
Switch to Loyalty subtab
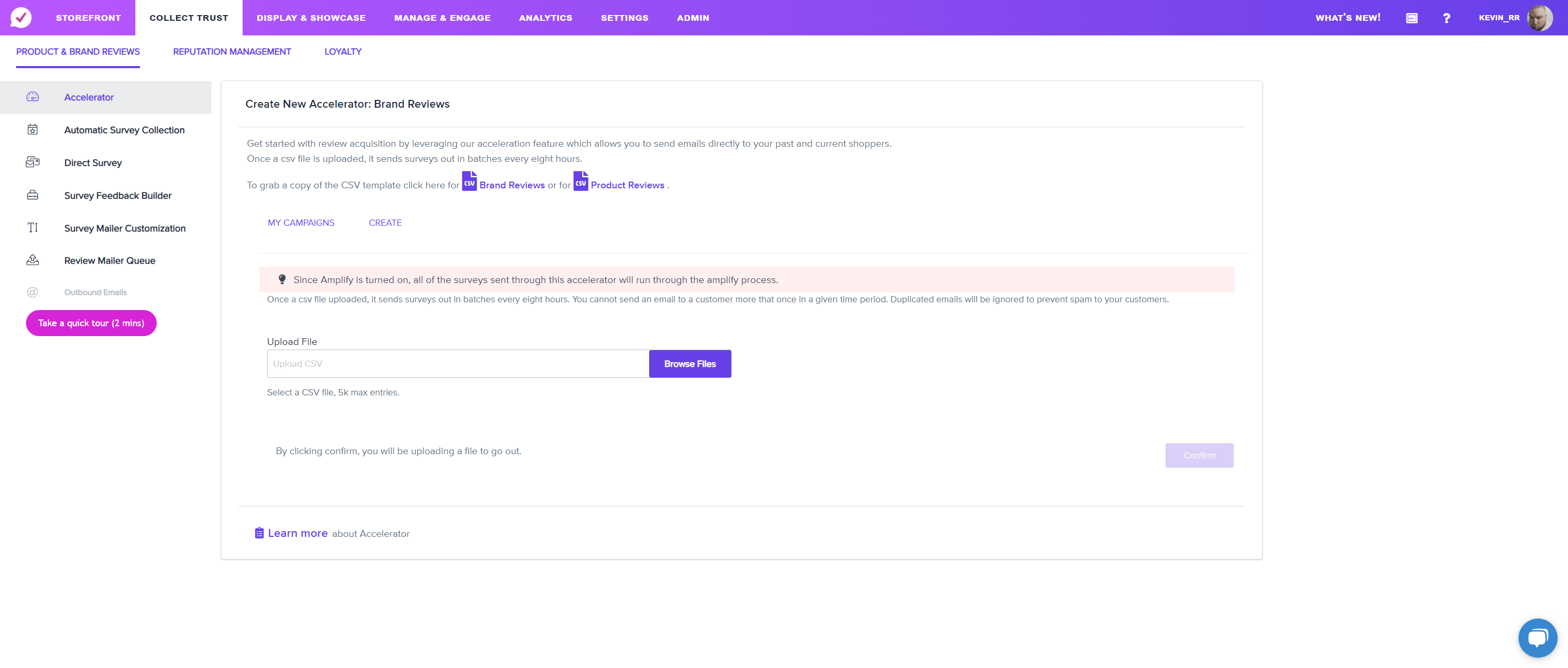(343, 52)
